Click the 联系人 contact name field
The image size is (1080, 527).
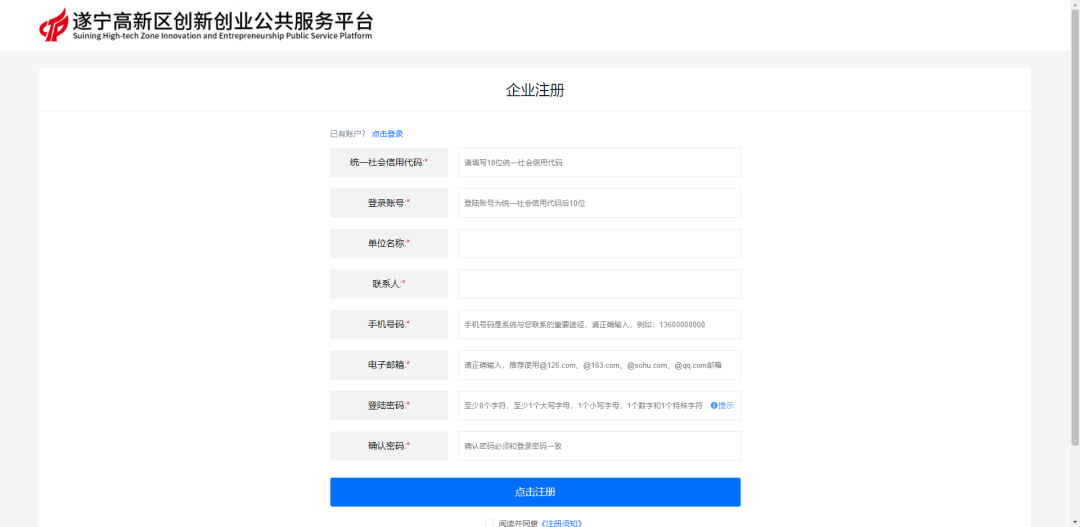[598, 284]
